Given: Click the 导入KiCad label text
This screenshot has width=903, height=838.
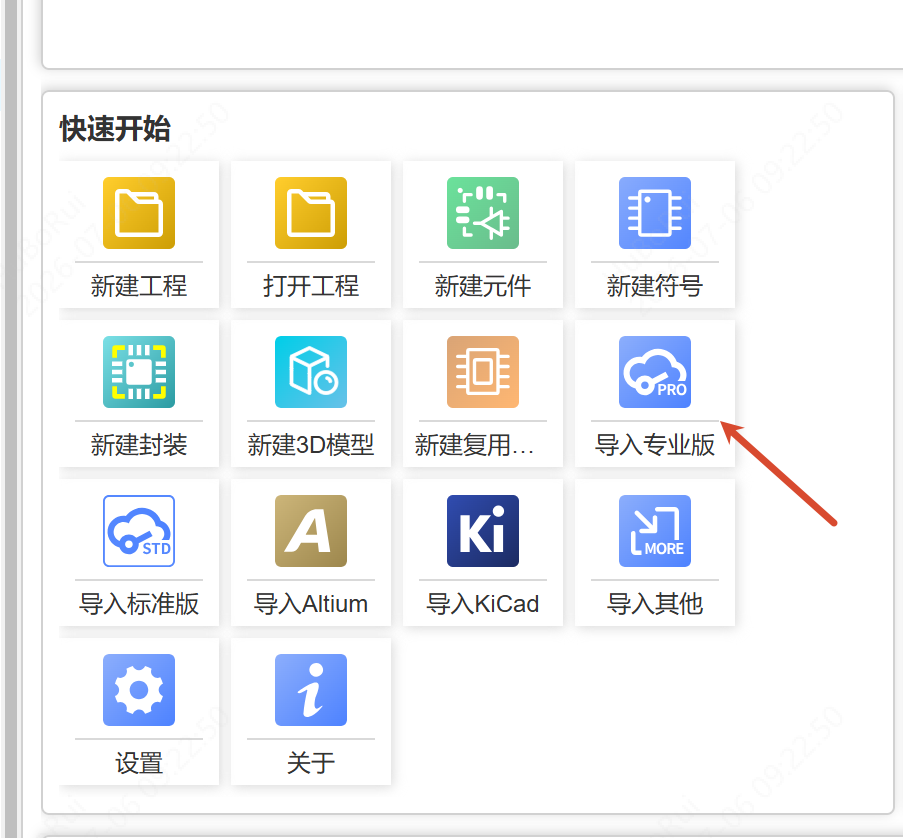Looking at the screenshot, I should 483,604.
